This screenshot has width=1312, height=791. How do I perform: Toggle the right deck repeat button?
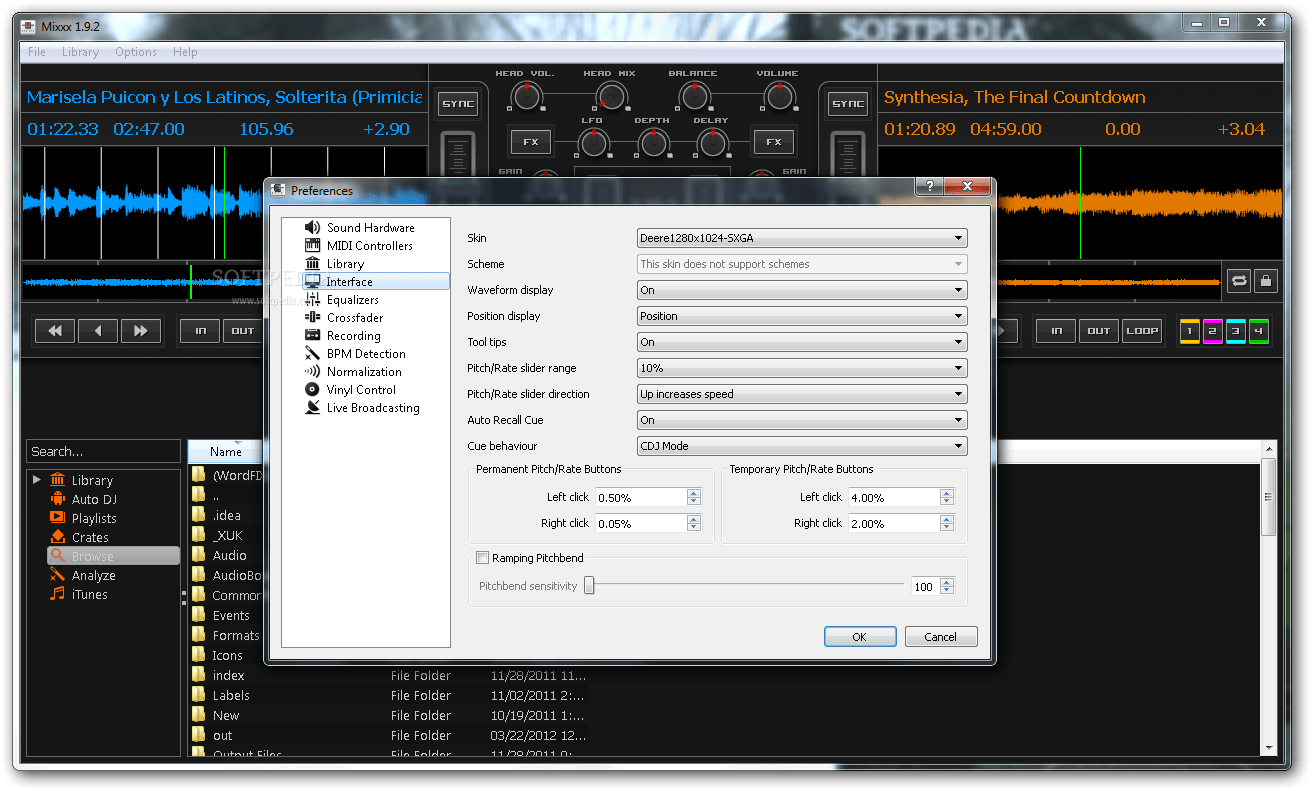click(1239, 281)
